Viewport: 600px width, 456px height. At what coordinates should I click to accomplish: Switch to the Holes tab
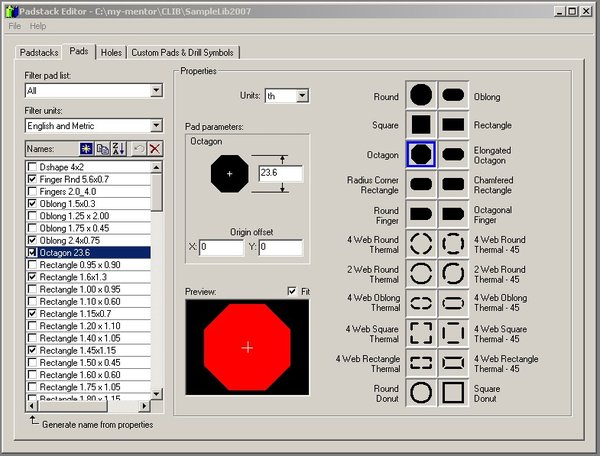pos(111,52)
